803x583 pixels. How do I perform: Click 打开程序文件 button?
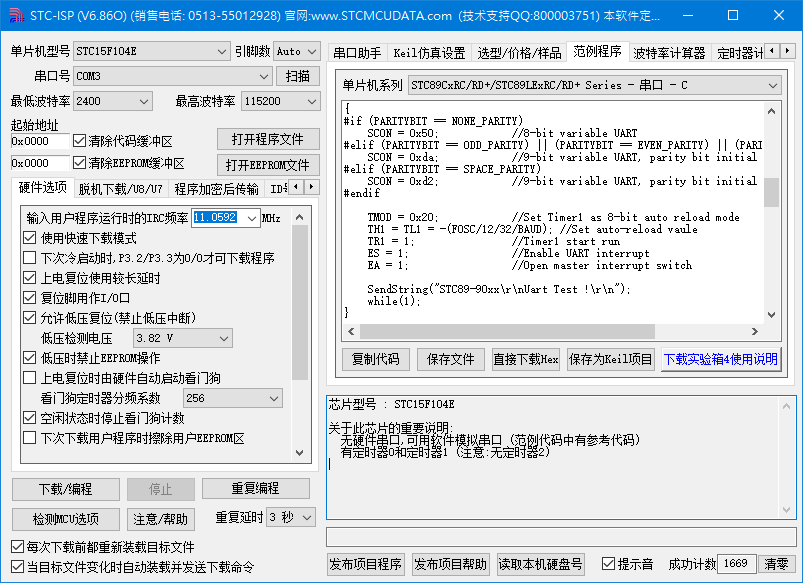pos(268,139)
